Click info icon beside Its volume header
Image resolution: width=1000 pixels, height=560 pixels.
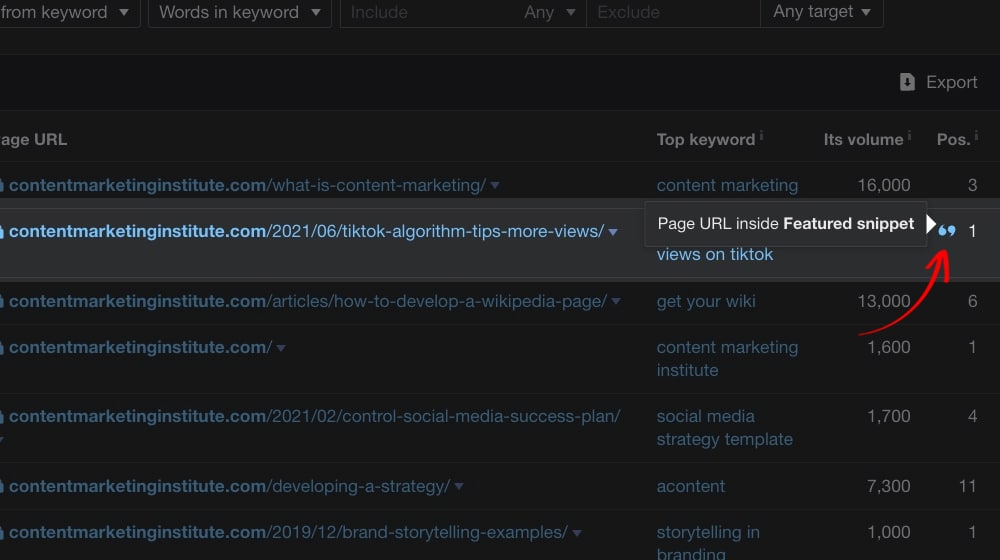[x=910, y=136]
